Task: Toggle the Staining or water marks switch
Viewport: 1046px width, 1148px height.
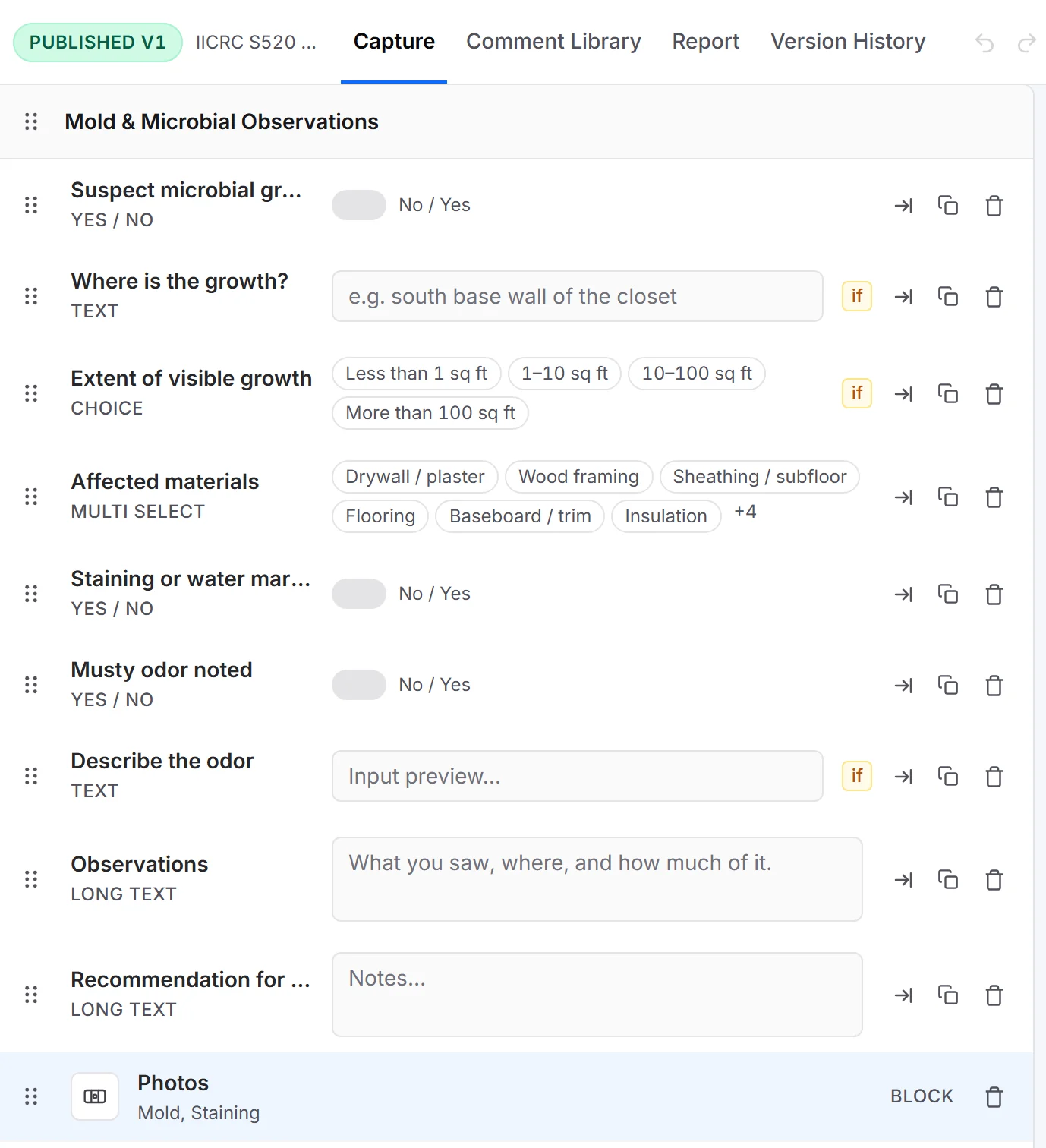Action: [359, 594]
